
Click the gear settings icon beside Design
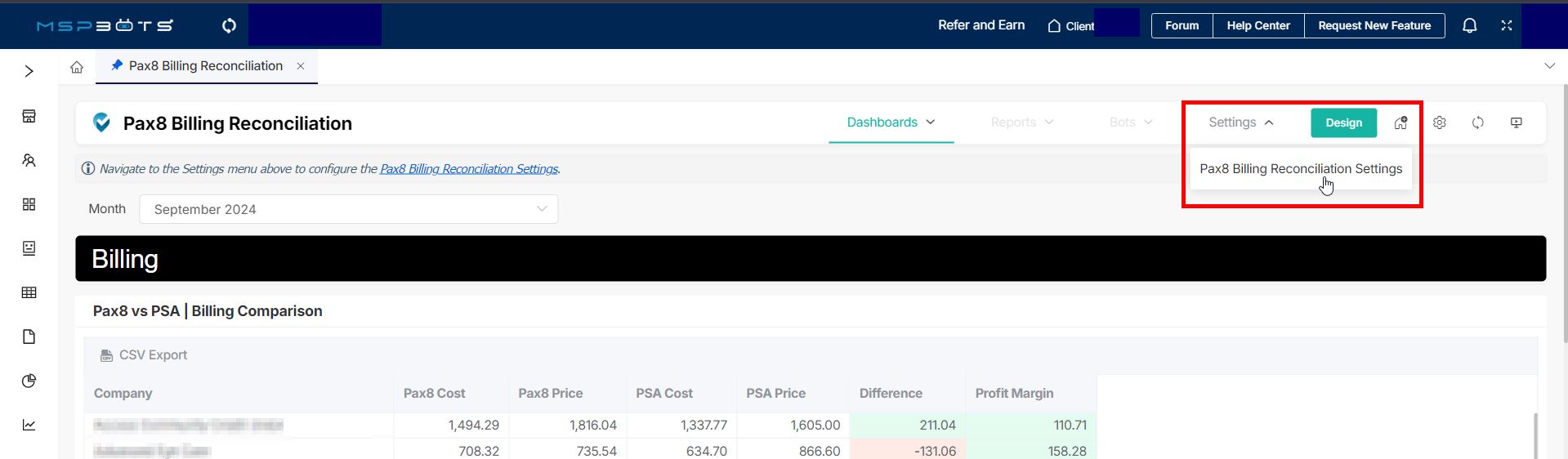click(1439, 123)
